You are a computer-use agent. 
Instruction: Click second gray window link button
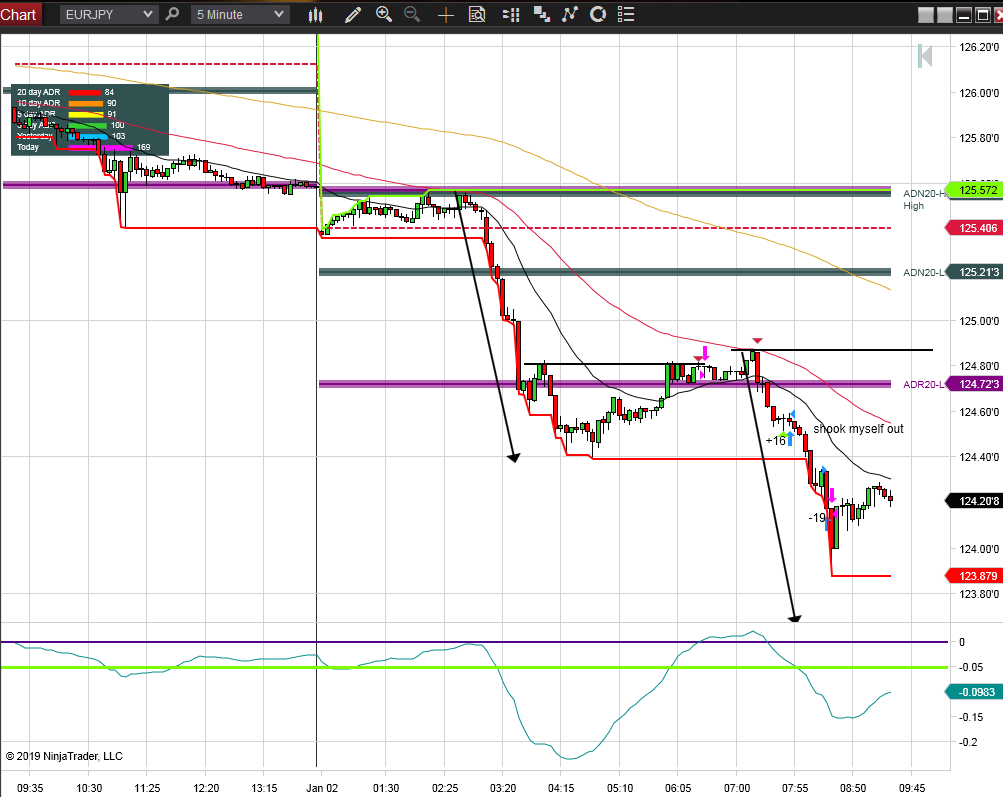click(944, 15)
